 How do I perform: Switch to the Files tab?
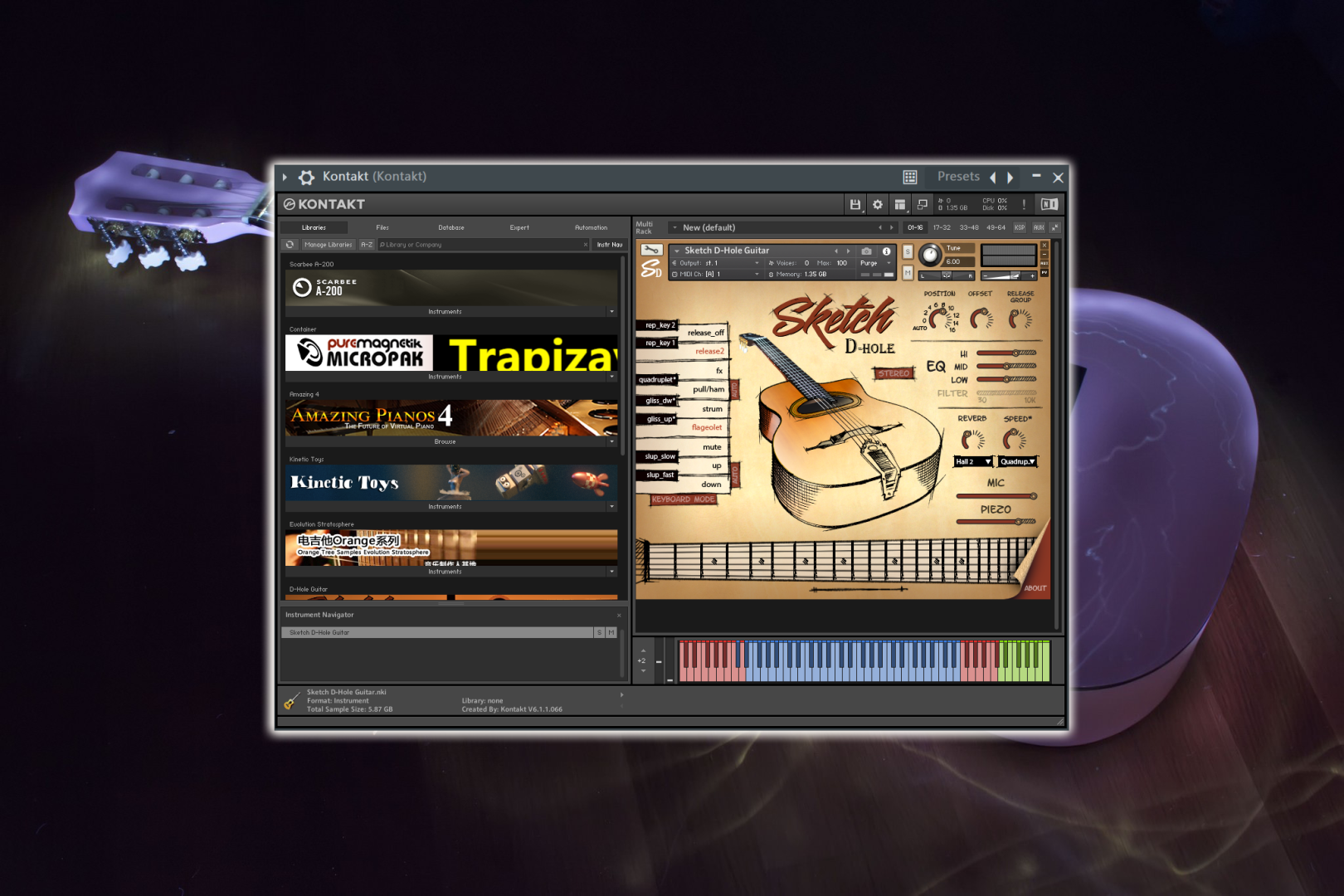(382, 227)
